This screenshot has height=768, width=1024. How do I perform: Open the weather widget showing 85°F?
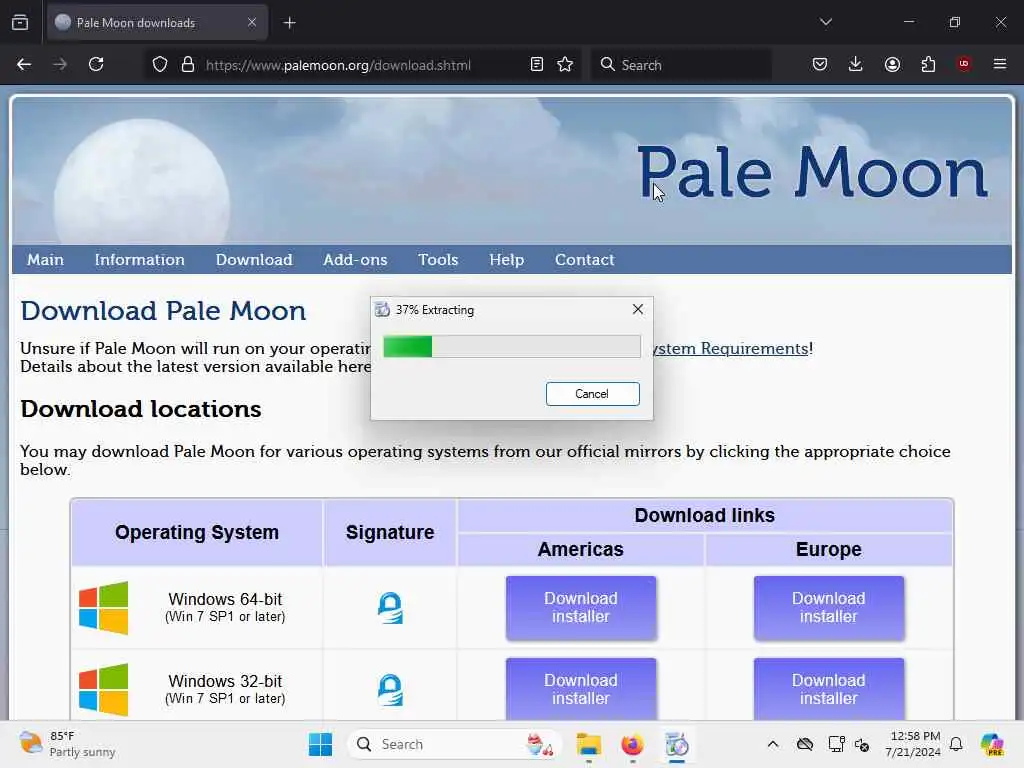67,744
